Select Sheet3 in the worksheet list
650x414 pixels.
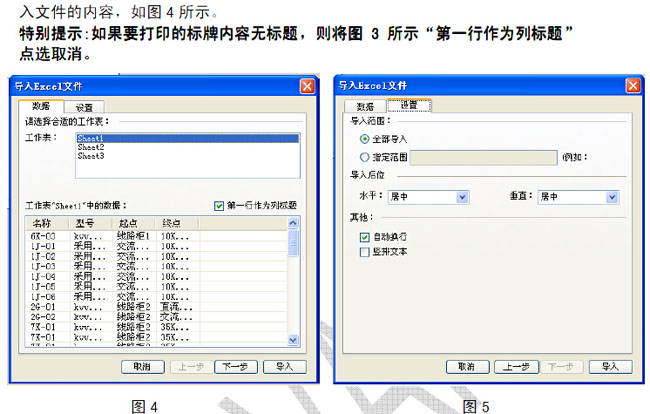coord(90,156)
